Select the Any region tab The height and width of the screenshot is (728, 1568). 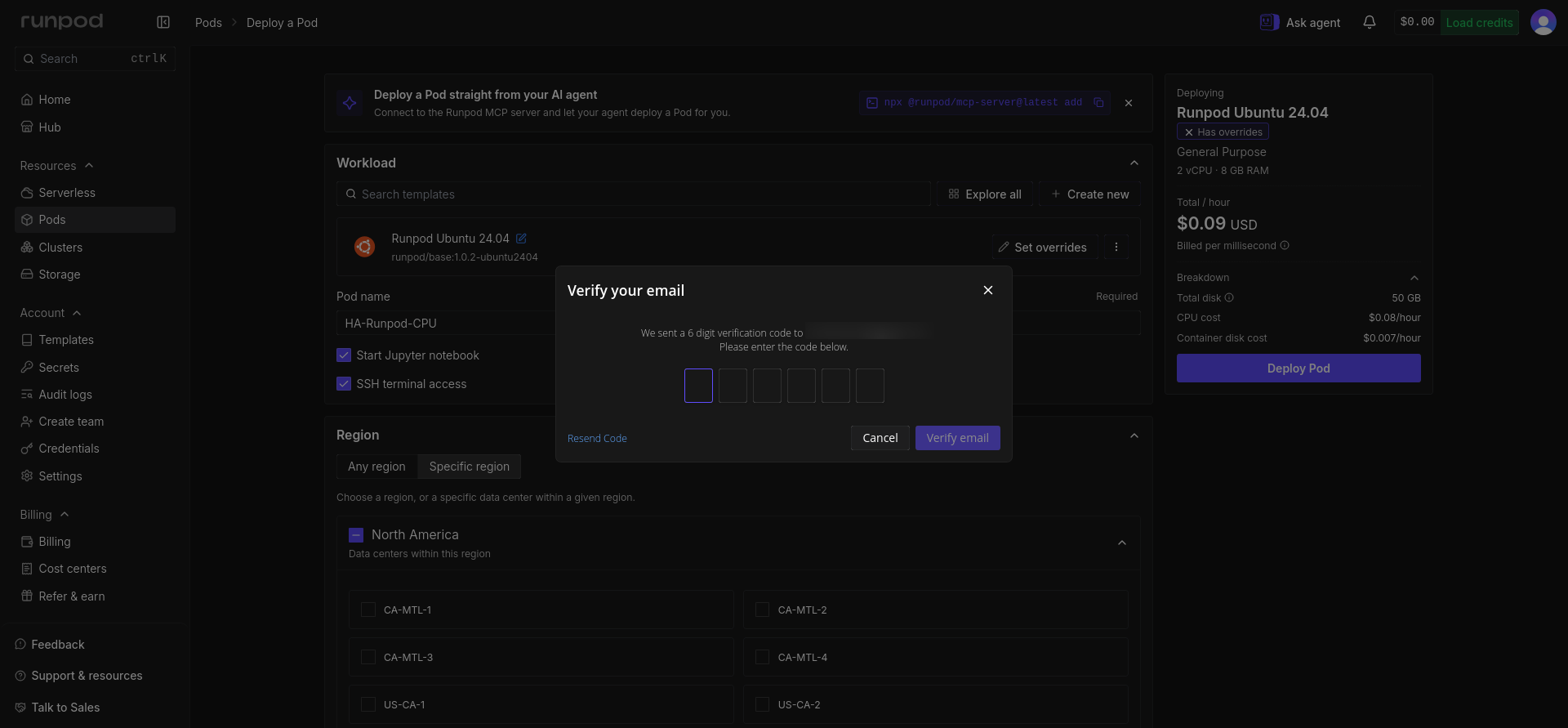pyautogui.click(x=376, y=467)
